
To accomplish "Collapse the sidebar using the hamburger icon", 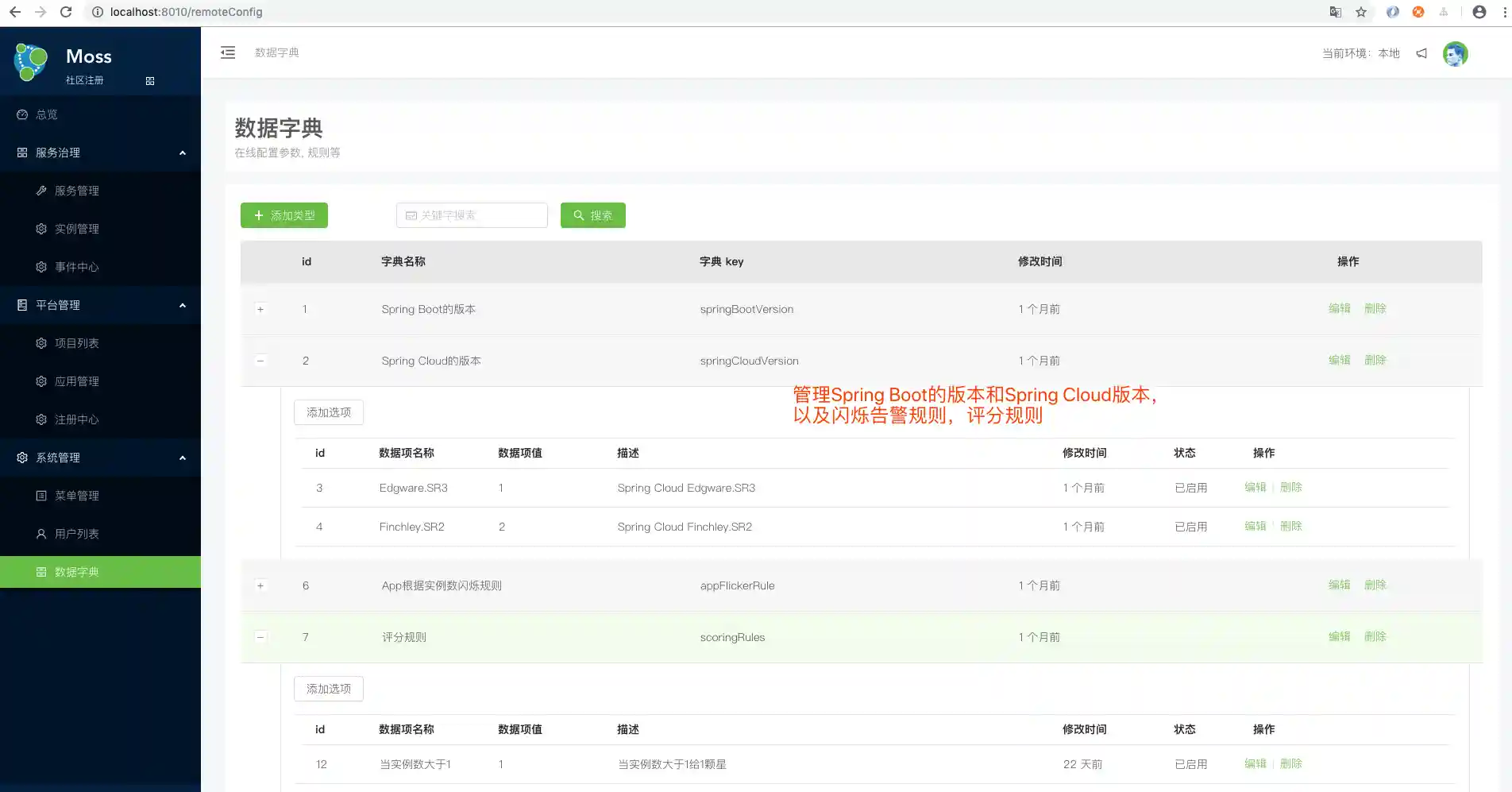I will click(228, 52).
